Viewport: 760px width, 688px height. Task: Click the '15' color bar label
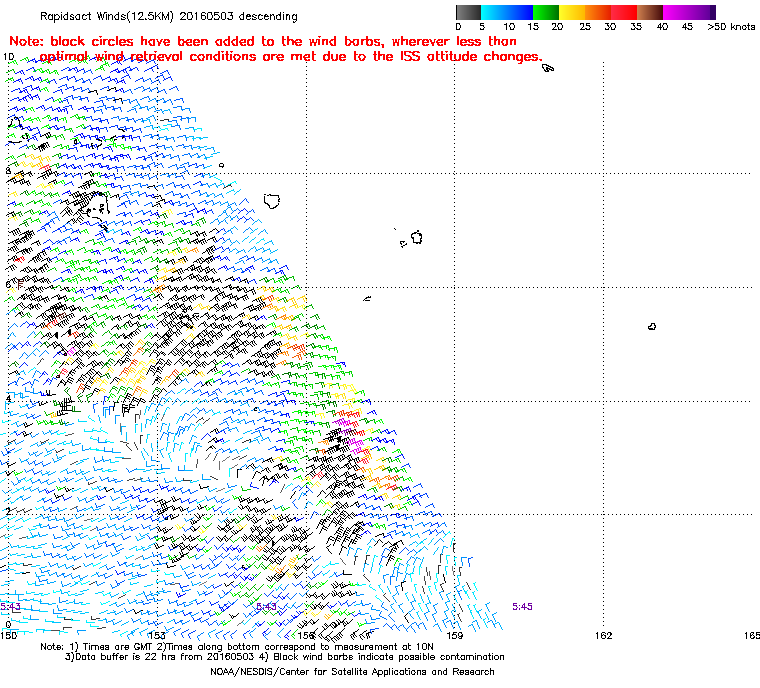(x=533, y=27)
